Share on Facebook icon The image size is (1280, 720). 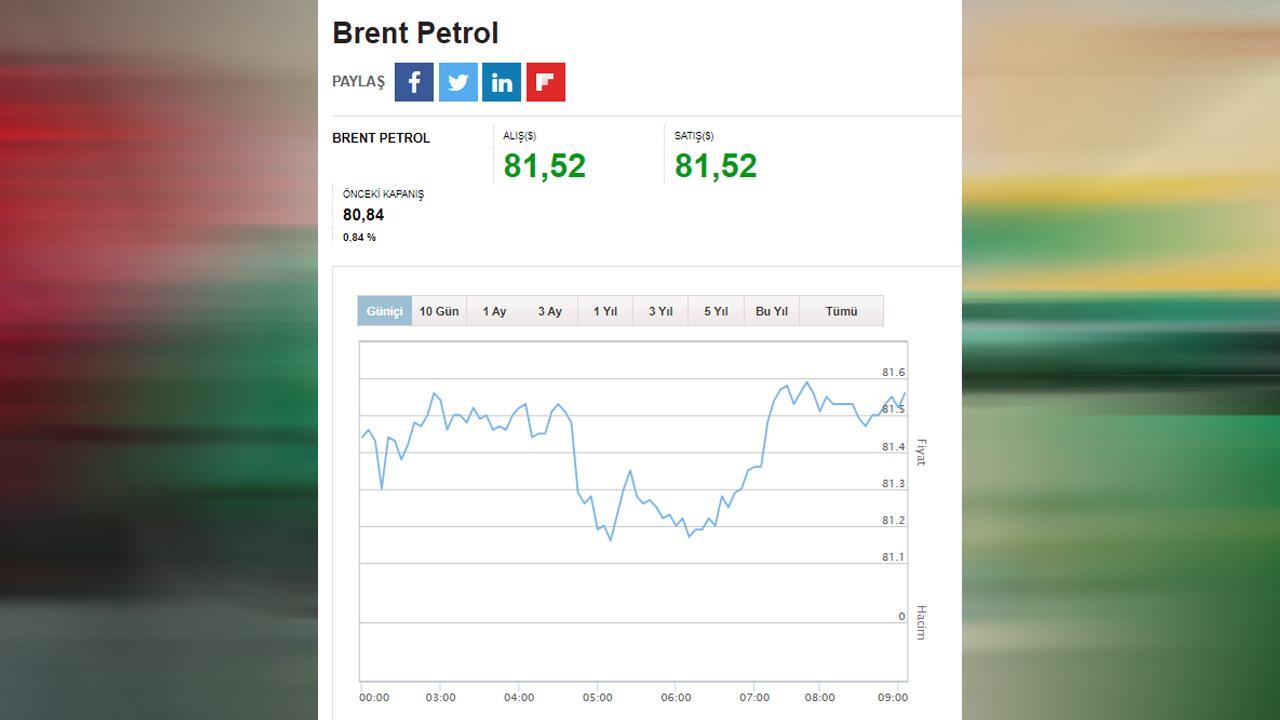point(414,82)
